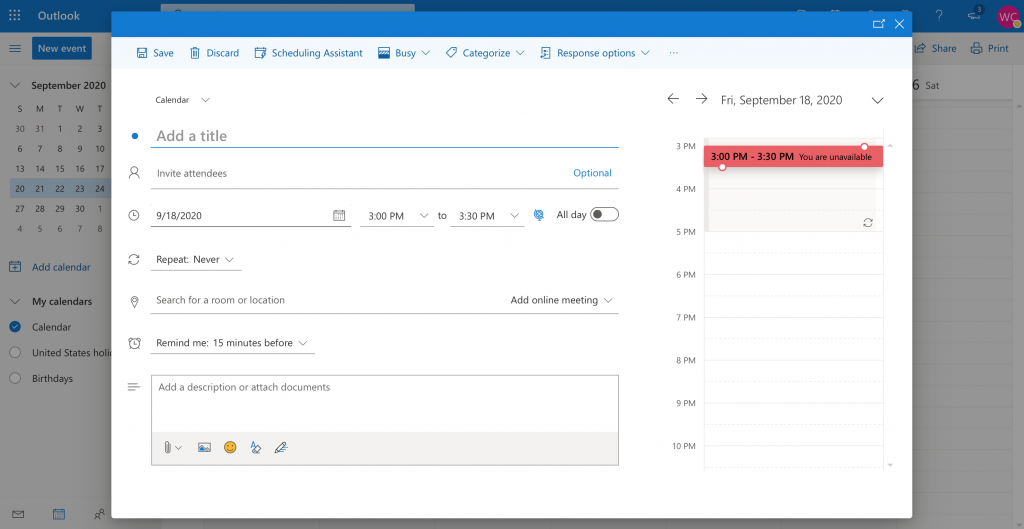The width and height of the screenshot is (1024, 529).
Task: Click the pop-out window icon in header
Action: (878, 24)
